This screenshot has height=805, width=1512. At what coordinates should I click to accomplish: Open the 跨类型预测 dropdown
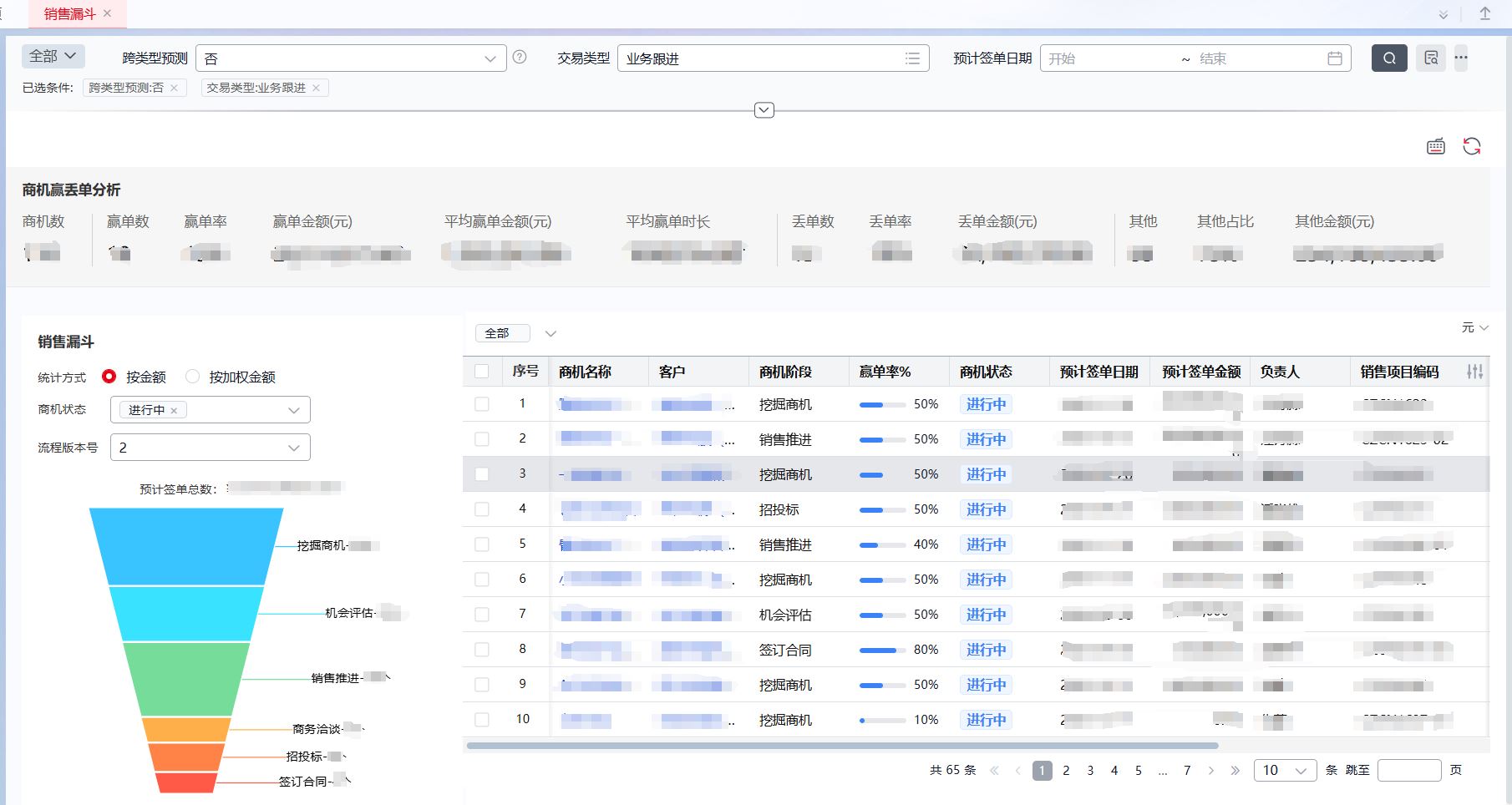[x=351, y=58]
